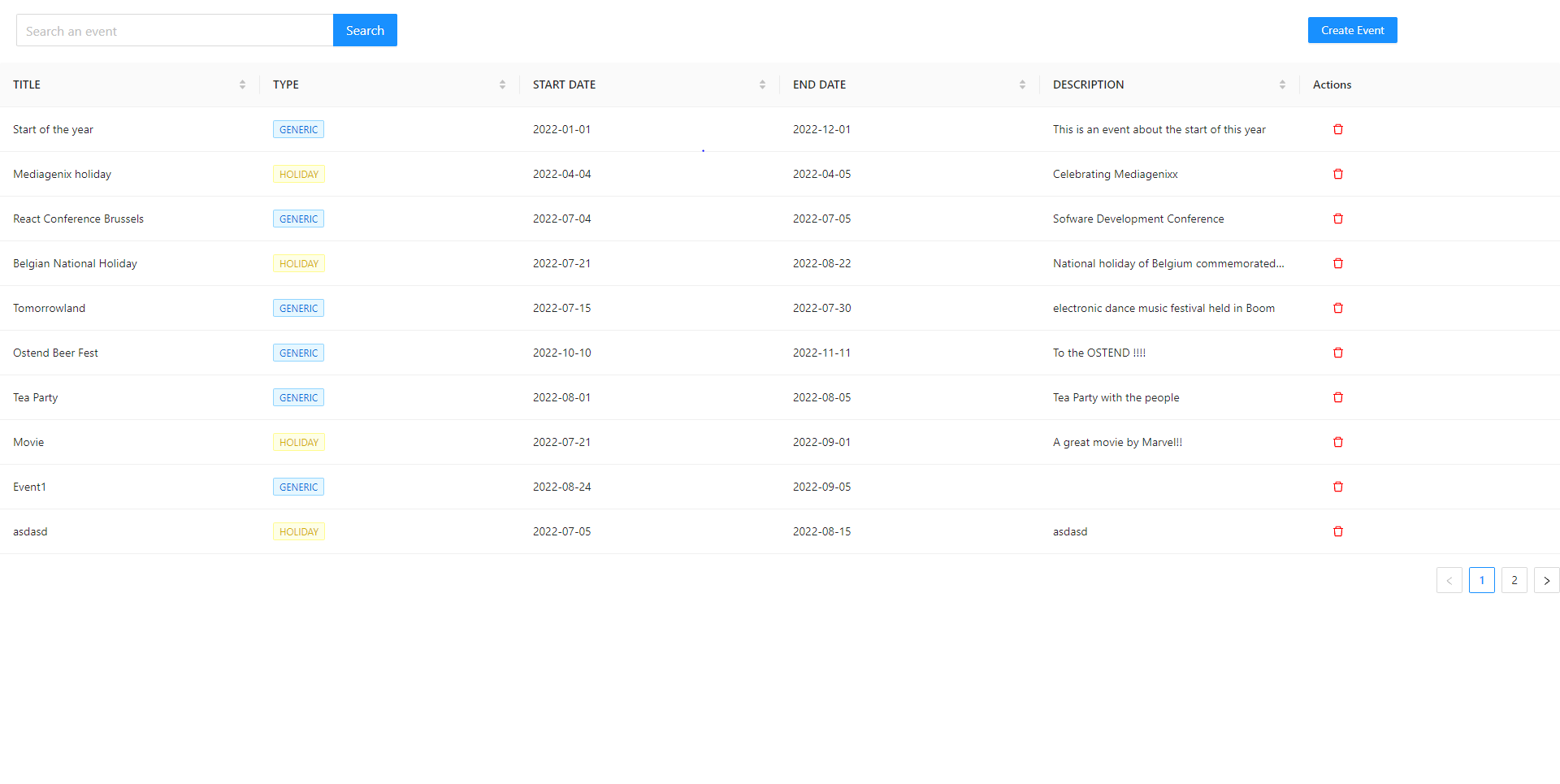The width and height of the screenshot is (1560, 784).
Task: Click the Create Event button
Action: click(1352, 30)
